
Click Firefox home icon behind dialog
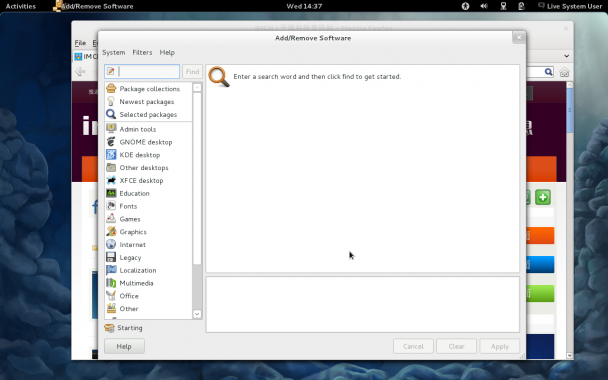point(565,72)
